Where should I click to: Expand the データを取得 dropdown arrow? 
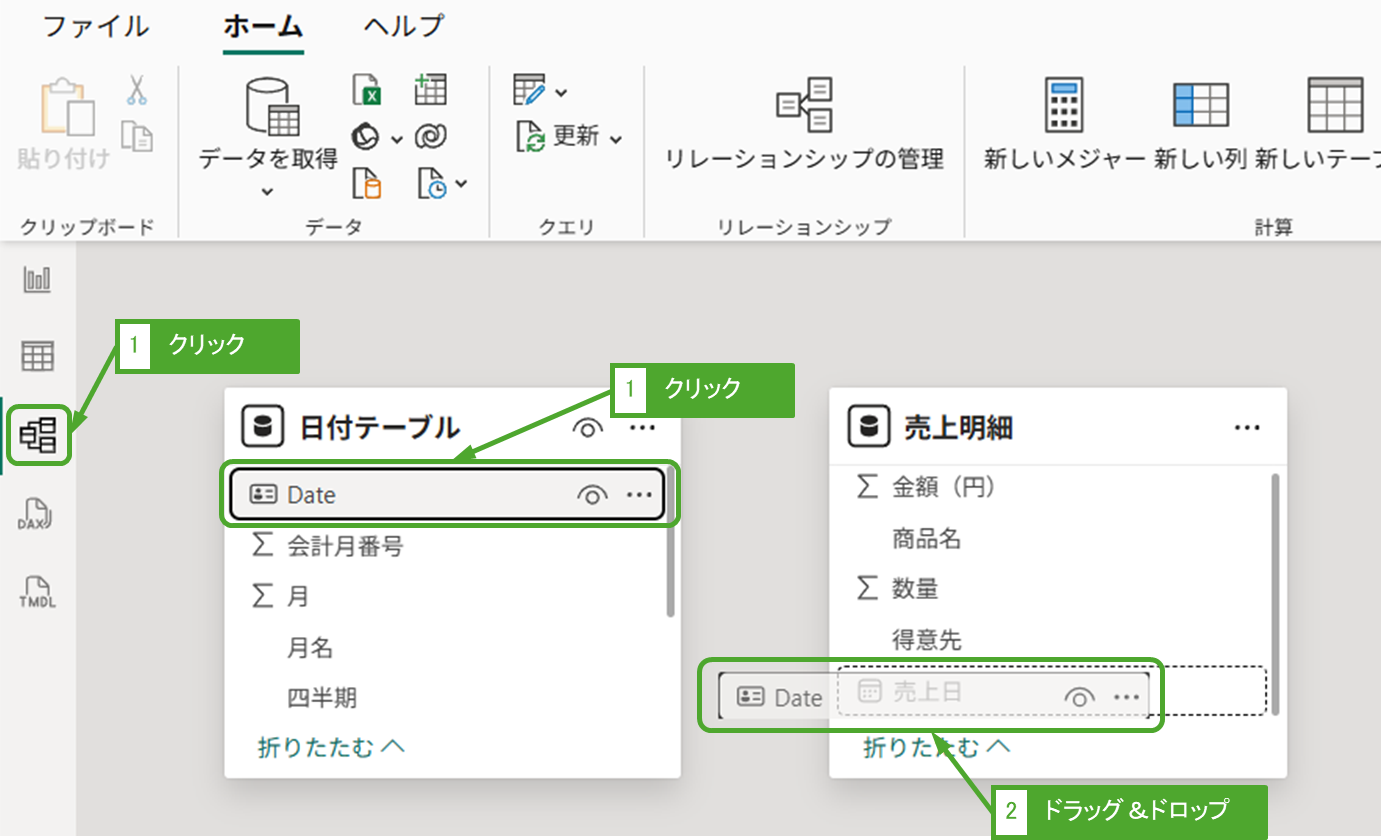[267, 190]
